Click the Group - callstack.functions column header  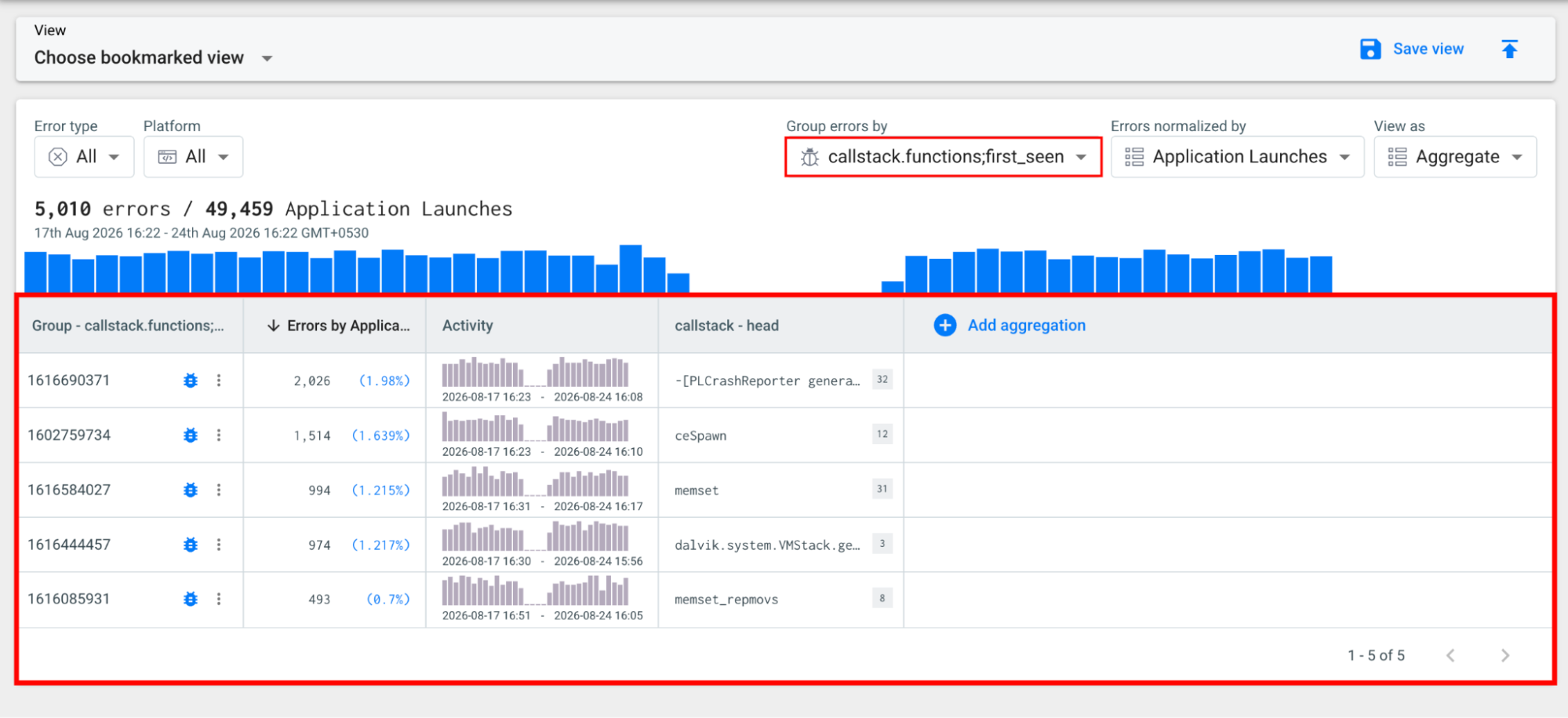[x=128, y=326]
